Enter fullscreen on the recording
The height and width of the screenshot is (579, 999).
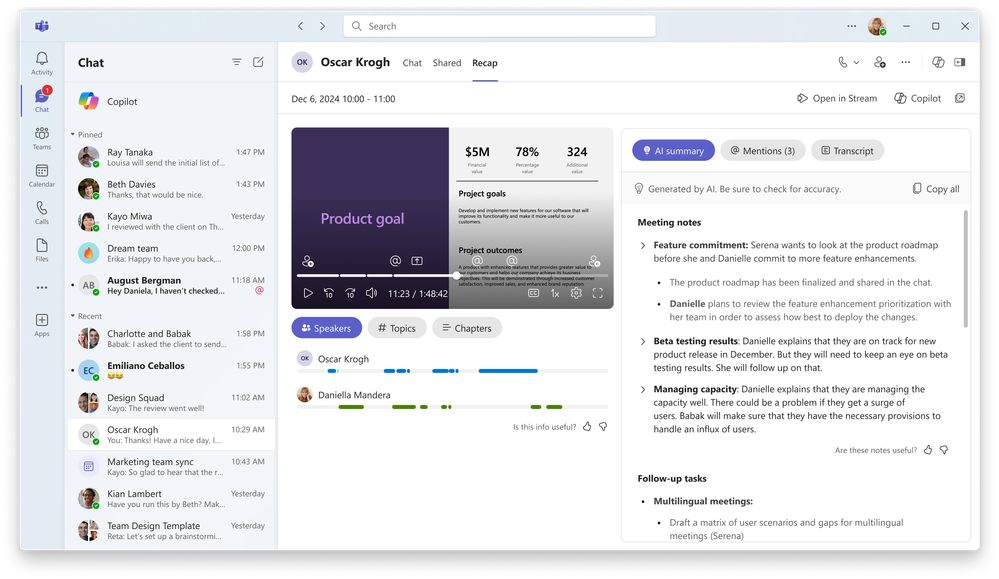(598, 293)
